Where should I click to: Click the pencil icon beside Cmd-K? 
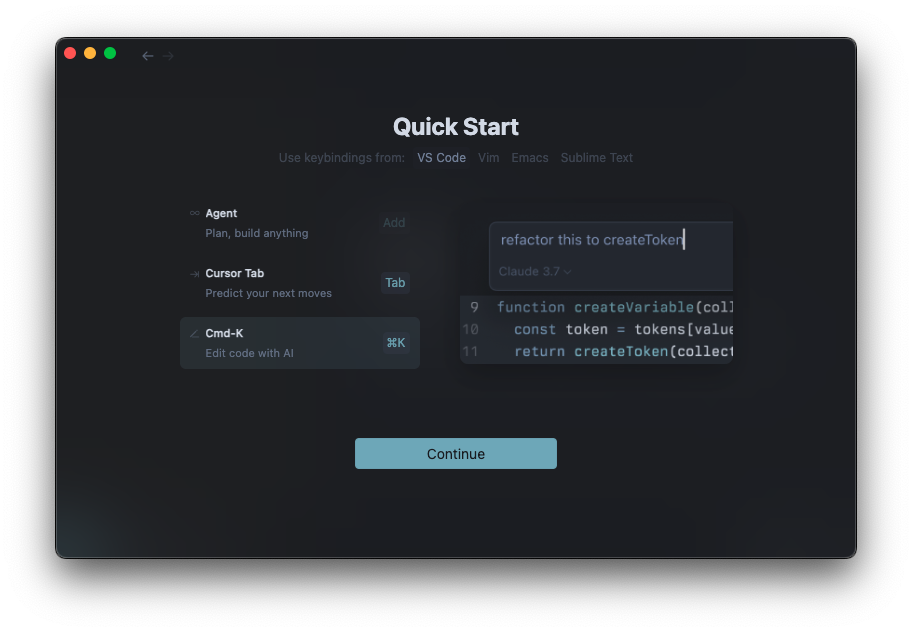tap(194, 334)
